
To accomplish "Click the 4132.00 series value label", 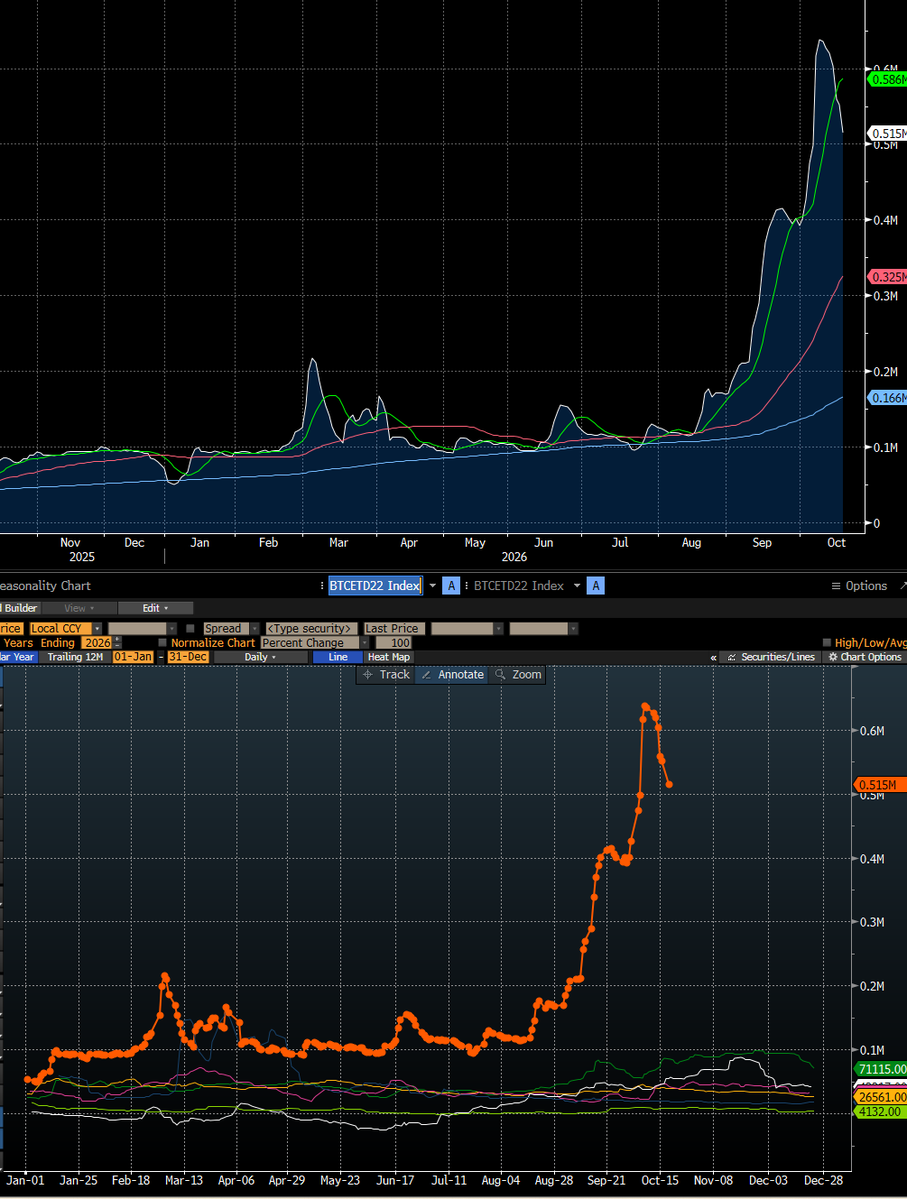I will pyautogui.click(x=880, y=1112).
